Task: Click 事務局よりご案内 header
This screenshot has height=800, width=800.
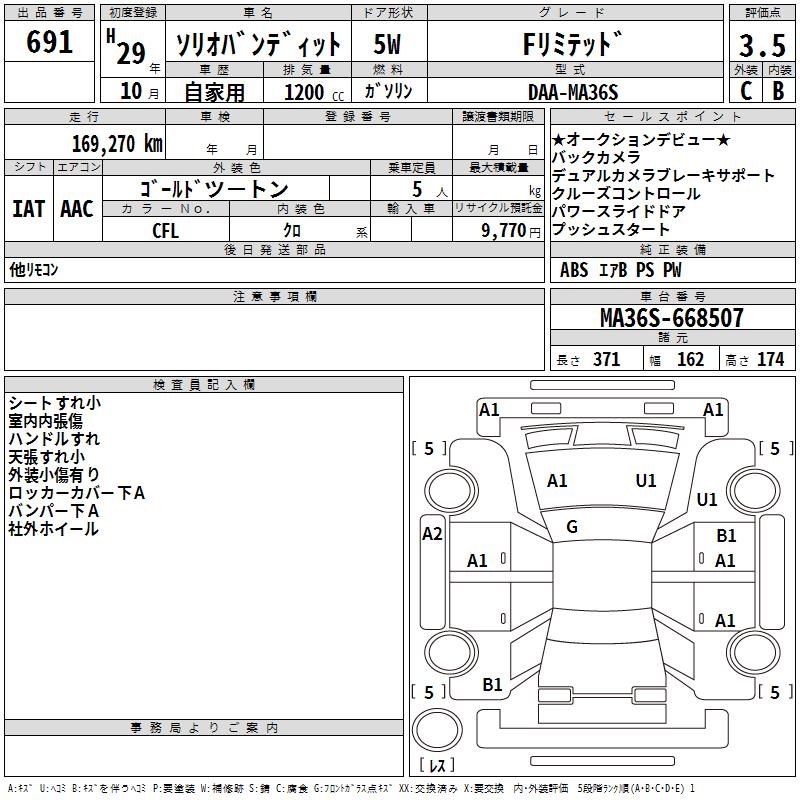Action: (204, 728)
